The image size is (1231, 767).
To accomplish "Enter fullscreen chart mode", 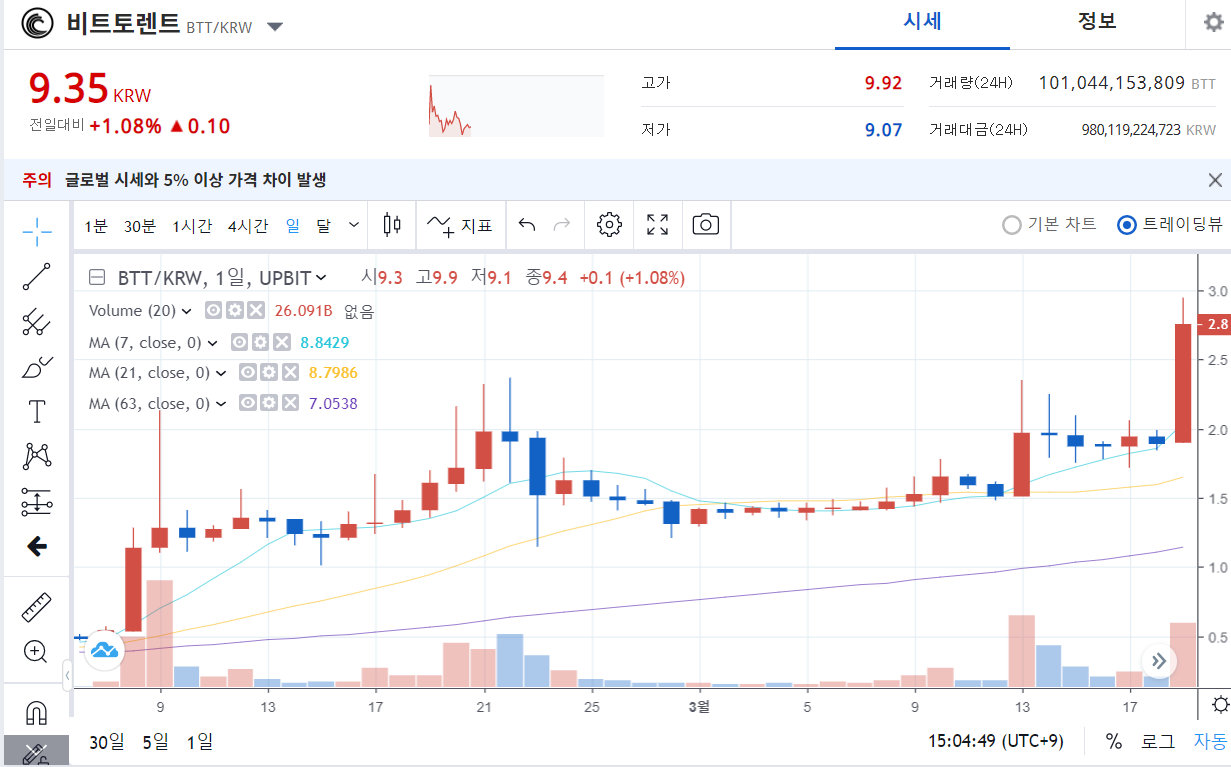I will click(x=657, y=225).
